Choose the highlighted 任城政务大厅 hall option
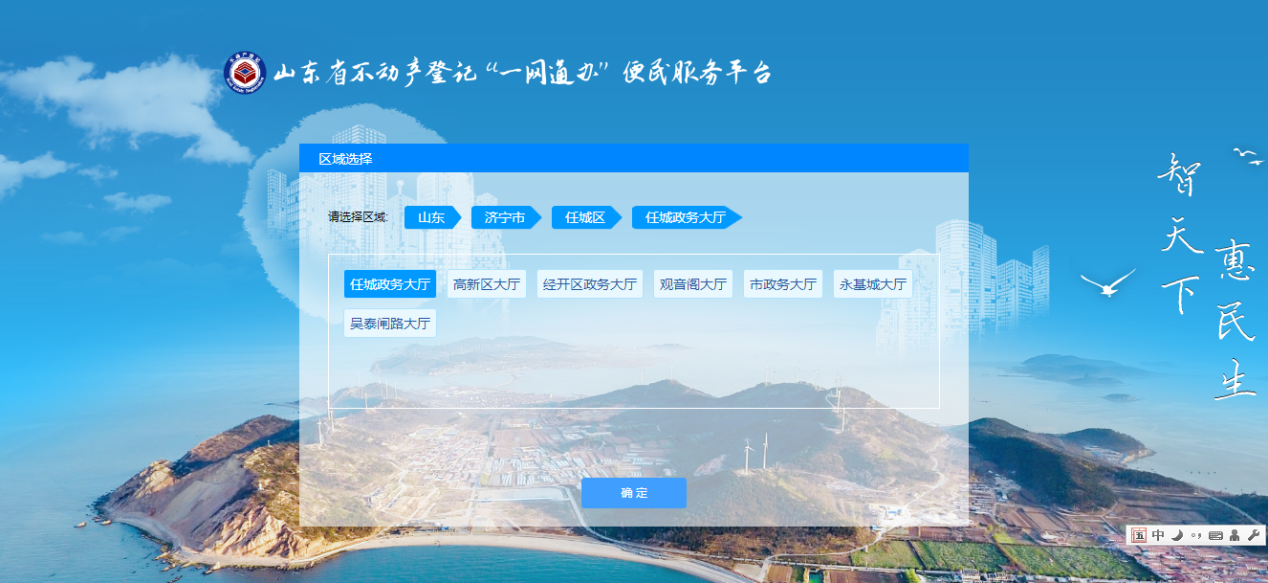This screenshot has width=1268, height=583. 390,284
